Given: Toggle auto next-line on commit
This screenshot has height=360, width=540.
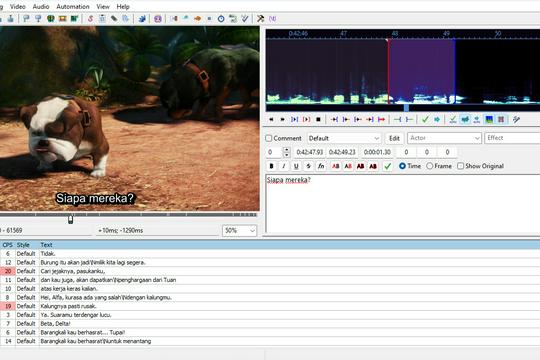Looking at the screenshot, I should [x=465, y=120].
